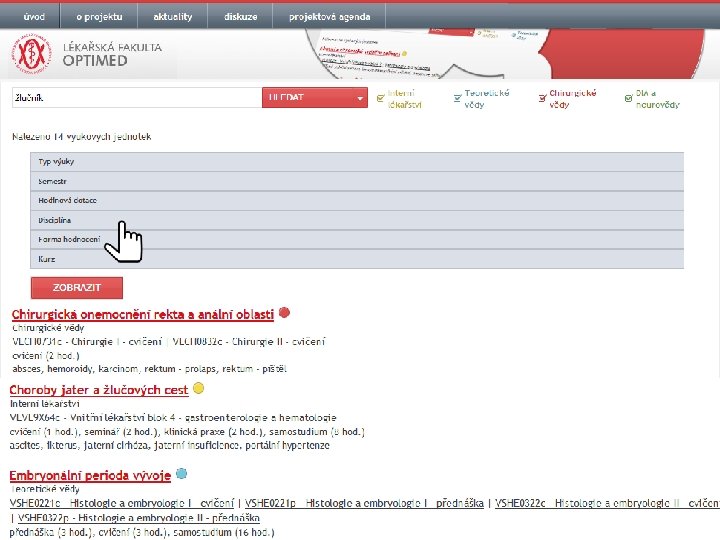Toggle the Chirurgické vědy checkbox
This screenshot has width=720, height=540.
(542, 98)
